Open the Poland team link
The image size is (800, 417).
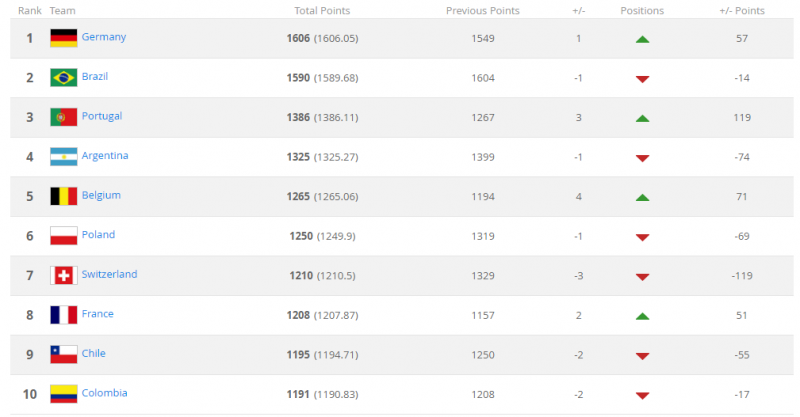tap(98, 235)
